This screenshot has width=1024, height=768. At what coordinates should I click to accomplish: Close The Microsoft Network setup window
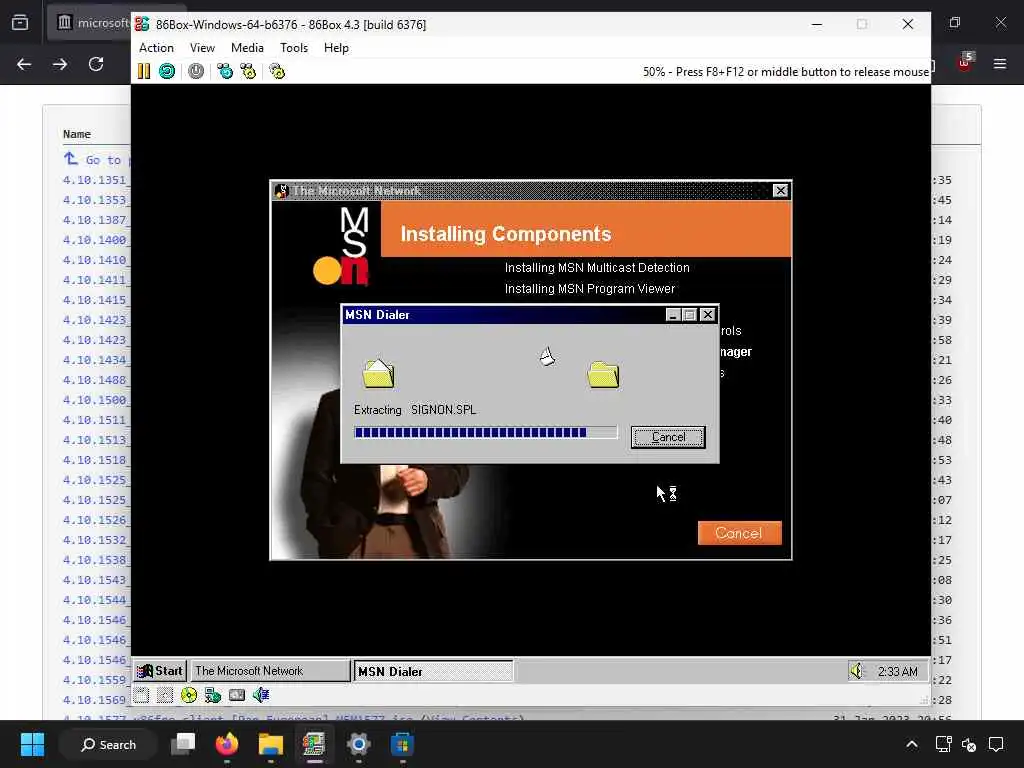click(x=780, y=191)
